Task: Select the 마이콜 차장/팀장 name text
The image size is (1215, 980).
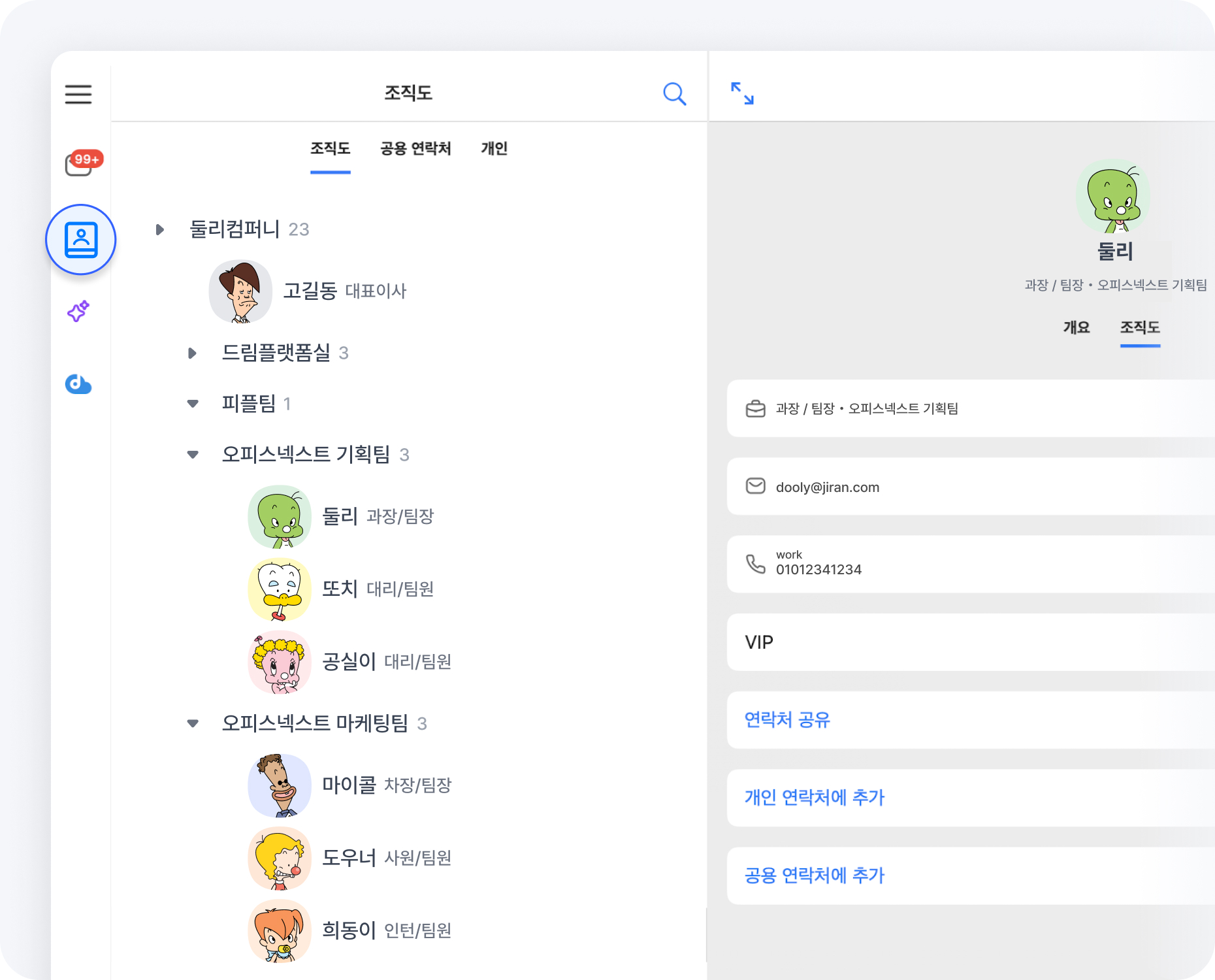Action: point(387,785)
